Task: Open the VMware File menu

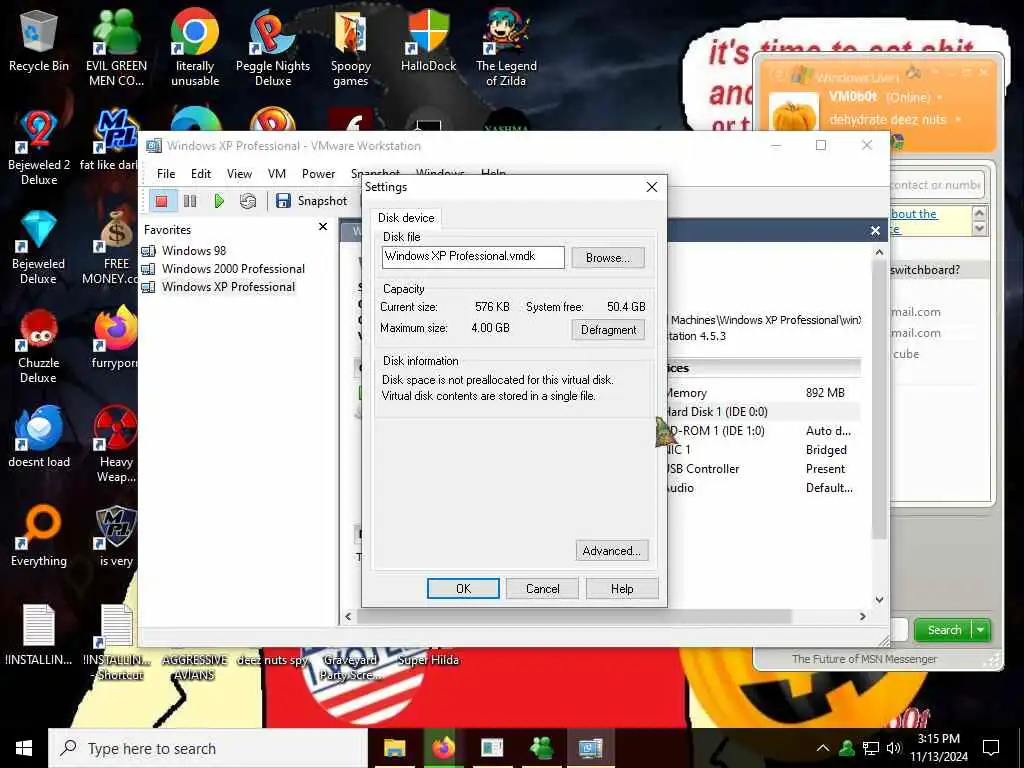Action: [x=166, y=174]
